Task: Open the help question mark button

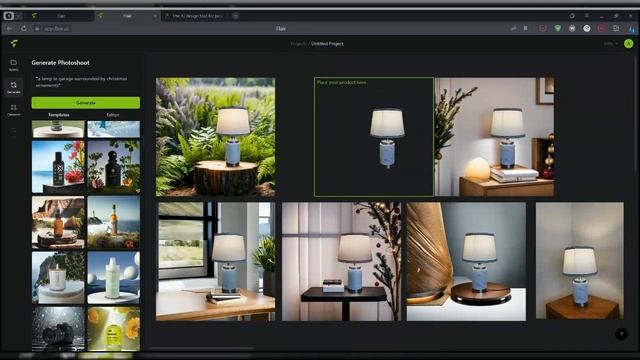Action: [621, 334]
